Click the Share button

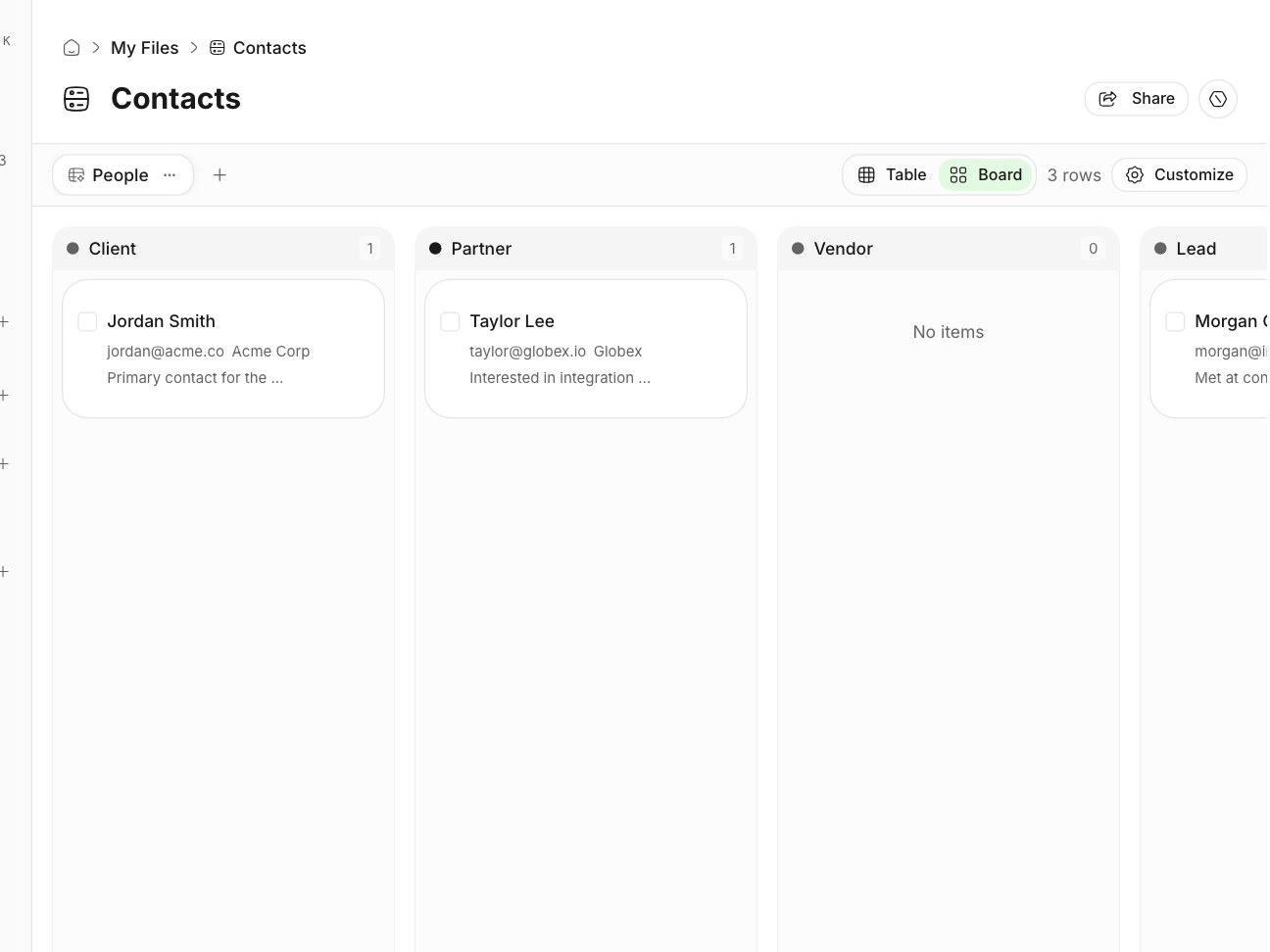(1137, 98)
